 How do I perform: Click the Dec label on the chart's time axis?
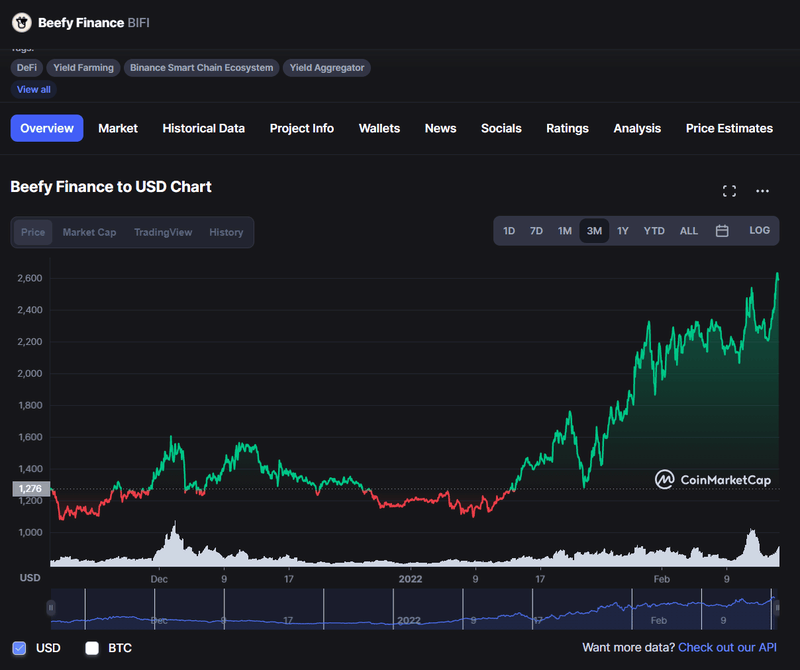(x=159, y=579)
